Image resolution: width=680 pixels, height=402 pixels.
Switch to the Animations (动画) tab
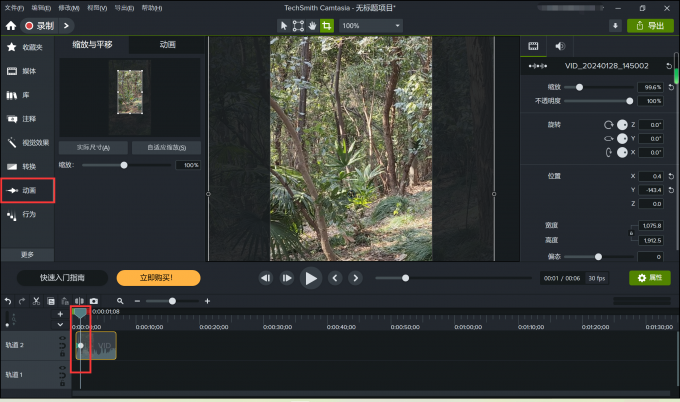pos(167,45)
